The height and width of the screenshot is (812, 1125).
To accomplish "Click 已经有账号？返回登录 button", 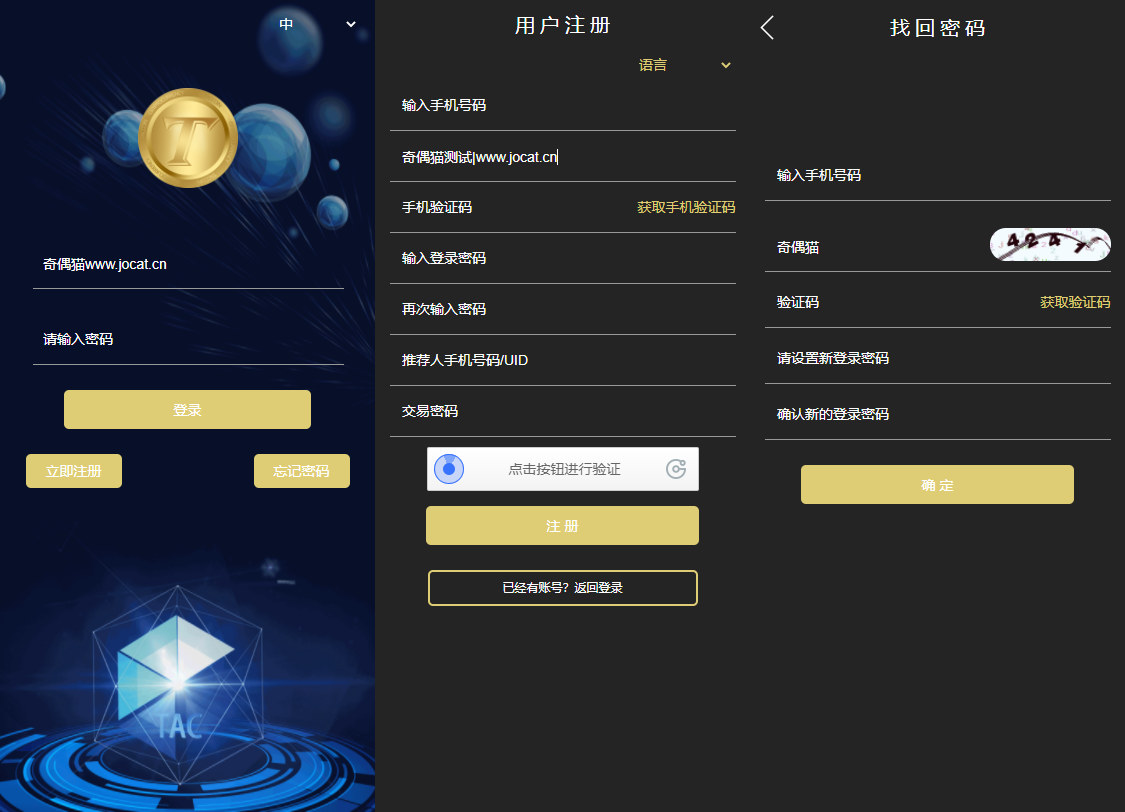I will coord(562,588).
